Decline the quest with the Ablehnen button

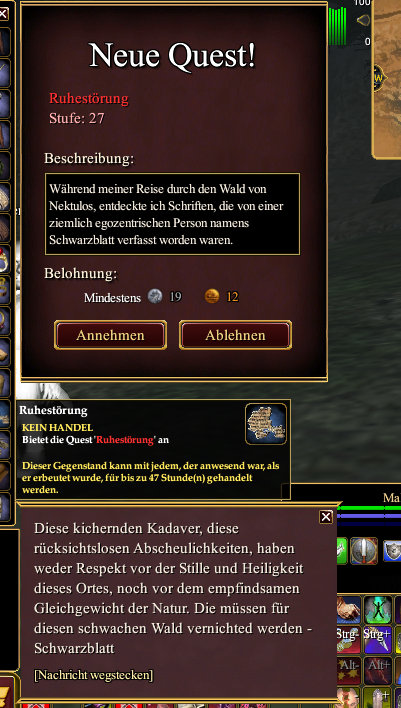pos(235,335)
